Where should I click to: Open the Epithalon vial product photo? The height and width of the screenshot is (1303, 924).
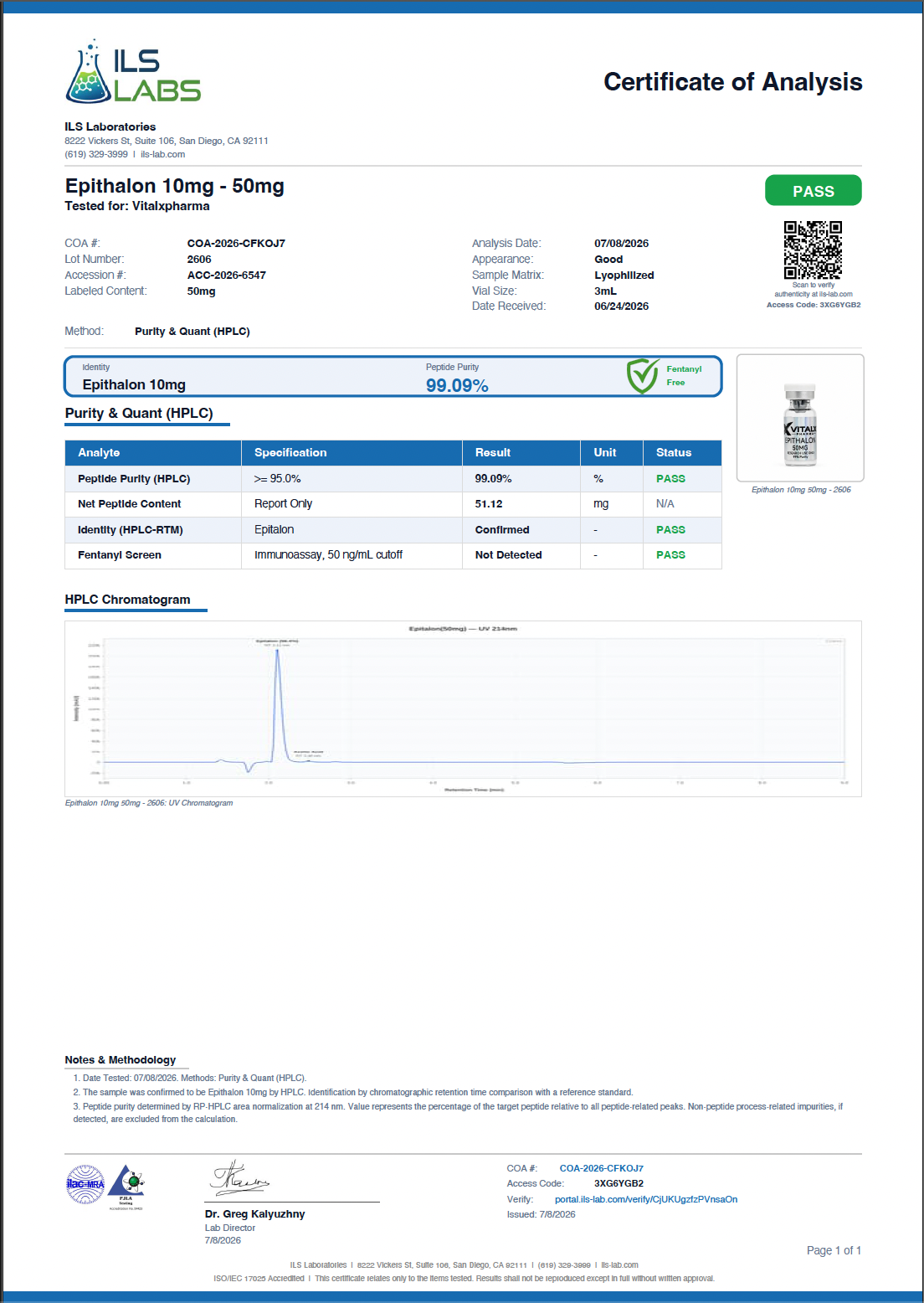pyautogui.click(x=800, y=418)
